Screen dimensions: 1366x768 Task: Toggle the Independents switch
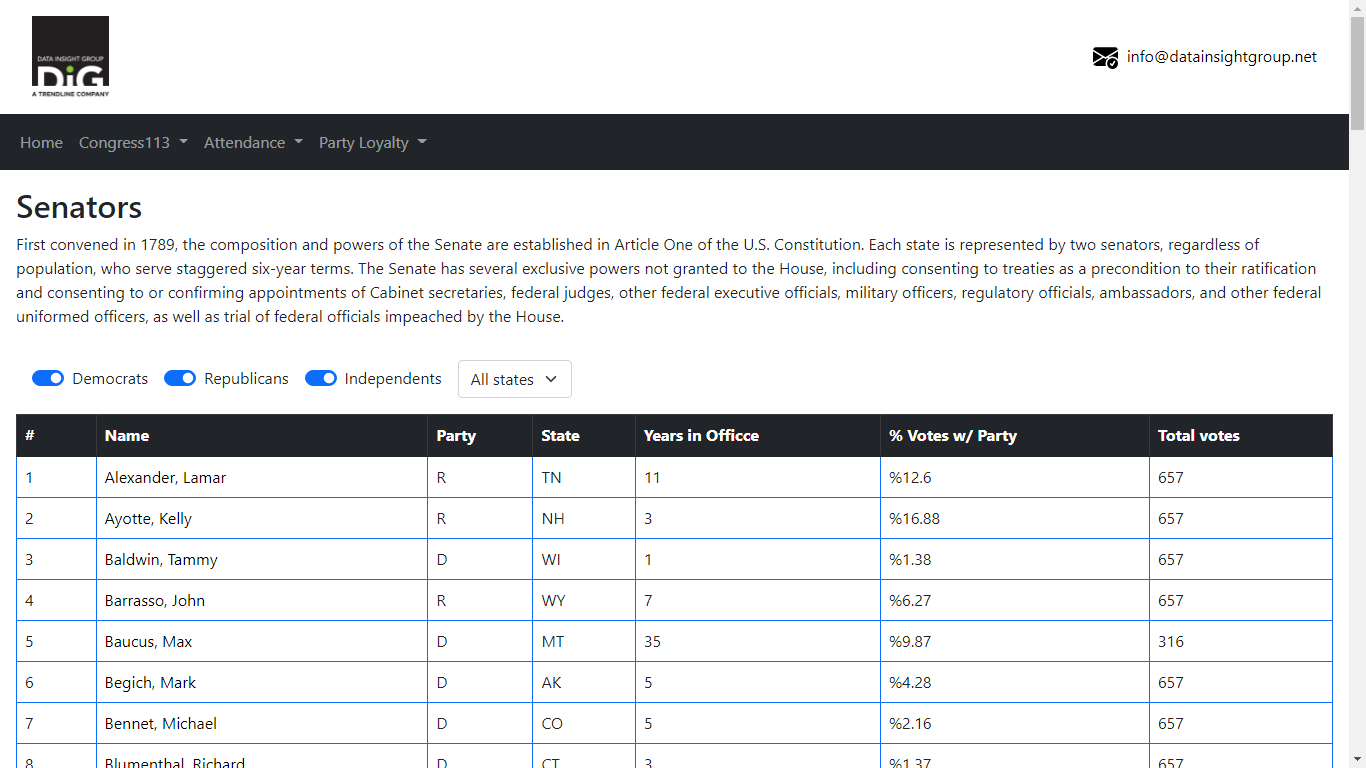(x=321, y=378)
